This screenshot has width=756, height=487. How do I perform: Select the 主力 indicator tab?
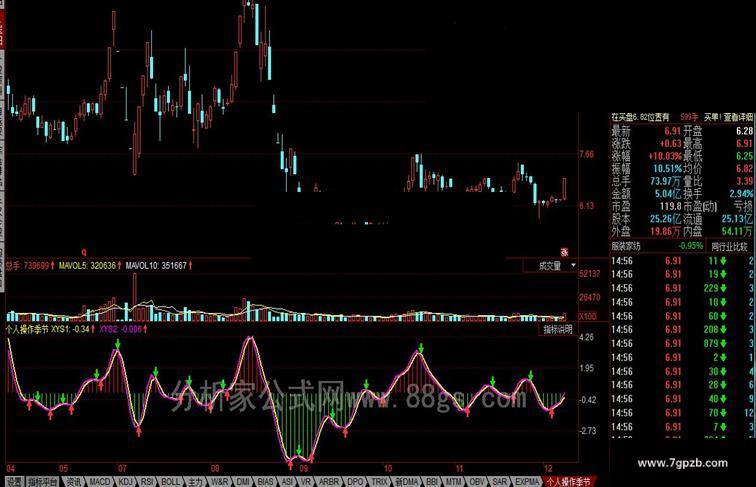[x=196, y=482]
